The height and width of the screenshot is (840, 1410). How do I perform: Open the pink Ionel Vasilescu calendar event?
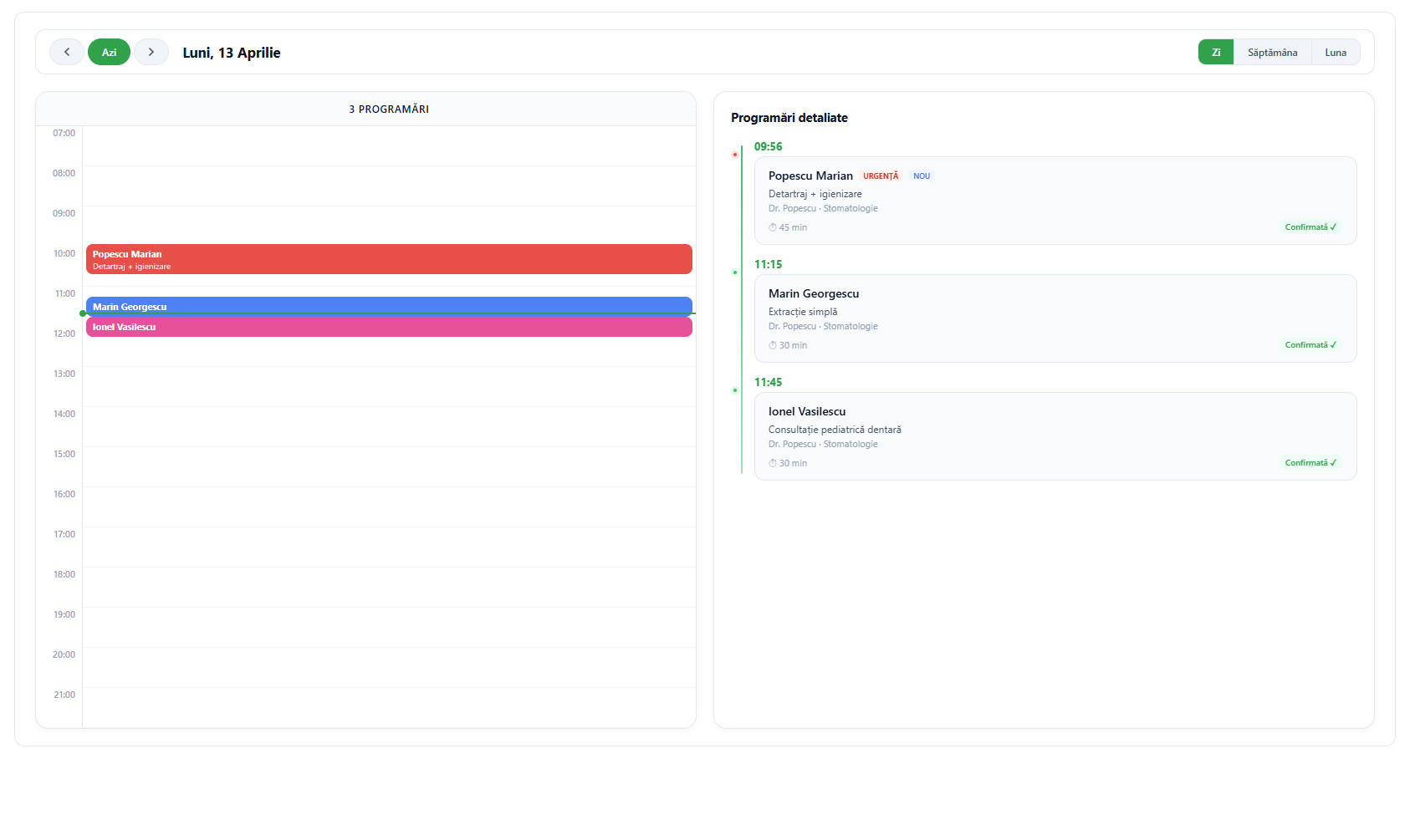tap(389, 328)
